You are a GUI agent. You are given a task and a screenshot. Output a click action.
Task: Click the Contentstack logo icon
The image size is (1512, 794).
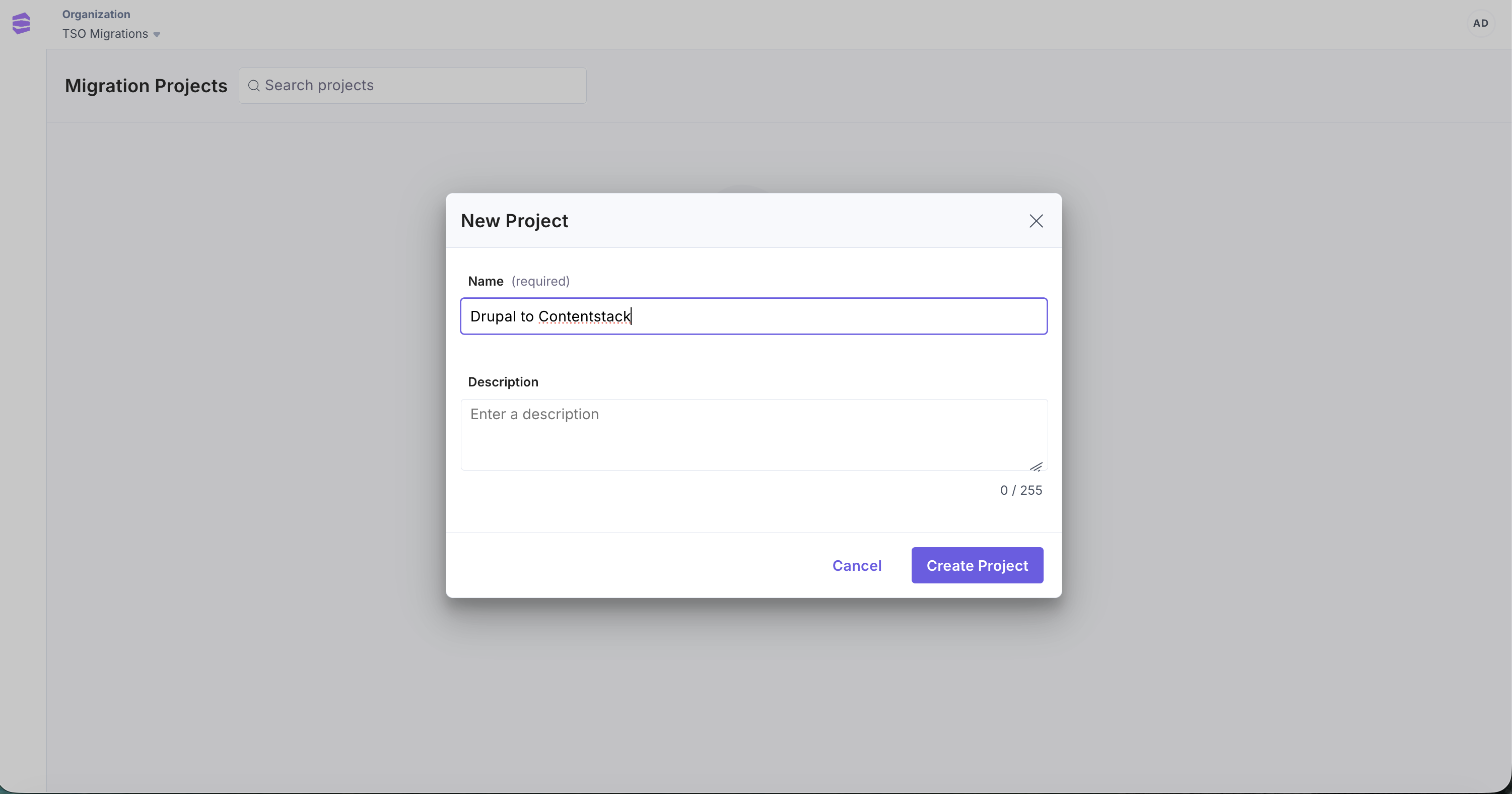pyautogui.click(x=21, y=24)
